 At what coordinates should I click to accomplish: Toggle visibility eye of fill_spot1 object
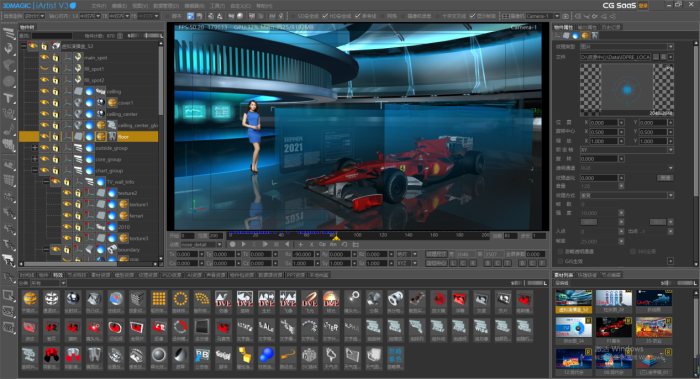click(44, 69)
